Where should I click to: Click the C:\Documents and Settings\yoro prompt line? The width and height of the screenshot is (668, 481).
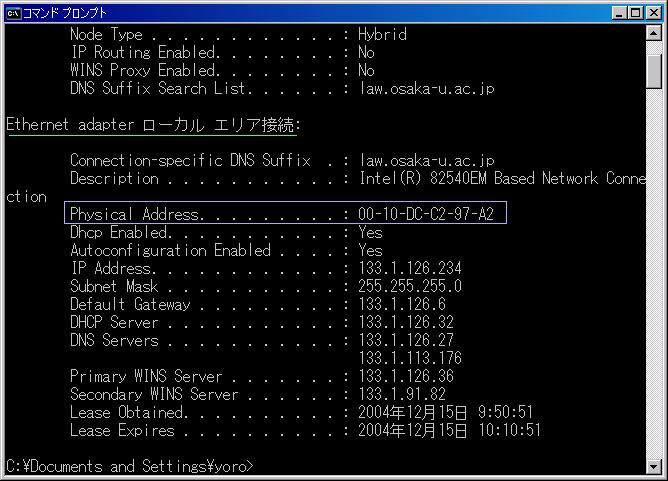tap(130, 467)
